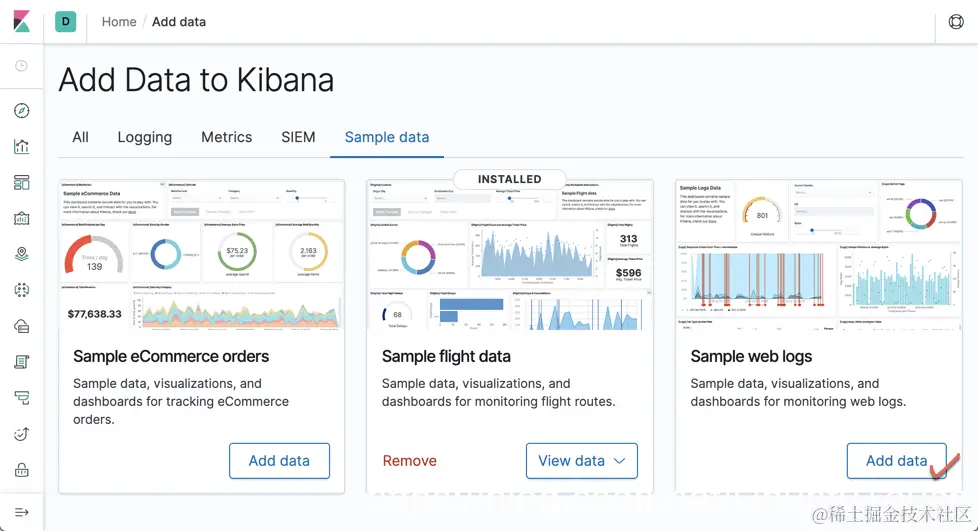
Task: Open Discover compass icon in sidebar
Action: point(21,110)
